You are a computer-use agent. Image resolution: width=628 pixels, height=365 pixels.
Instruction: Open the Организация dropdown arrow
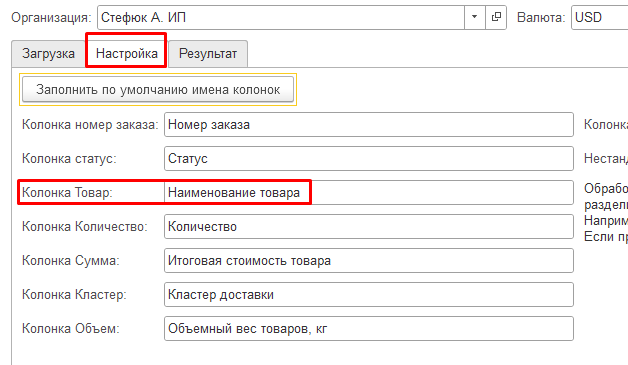click(x=475, y=17)
